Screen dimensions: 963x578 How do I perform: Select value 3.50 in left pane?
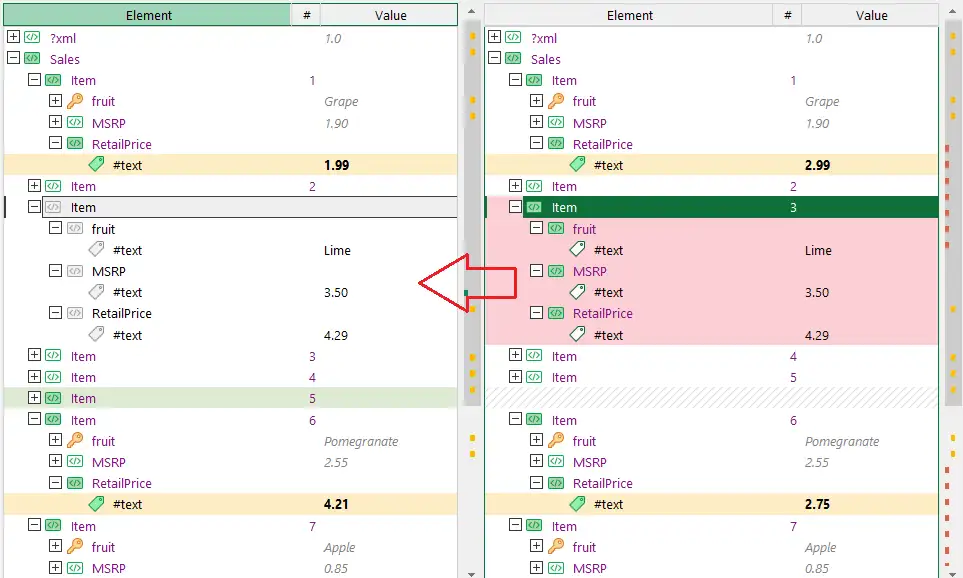tap(336, 292)
